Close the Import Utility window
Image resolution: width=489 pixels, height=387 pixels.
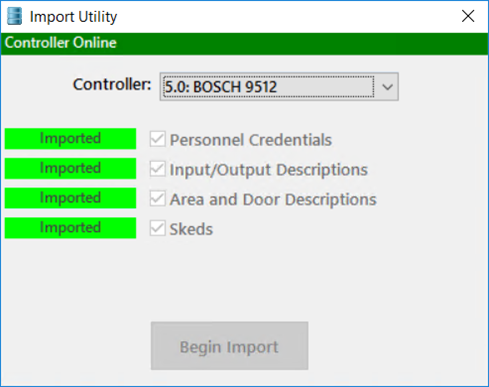[468, 16]
